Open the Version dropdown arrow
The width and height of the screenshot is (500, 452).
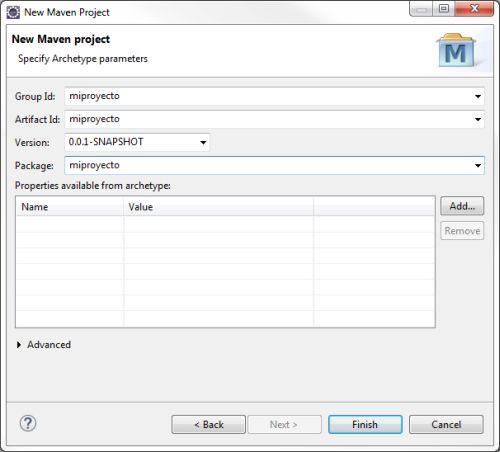pyautogui.click(x=203, y=142)
